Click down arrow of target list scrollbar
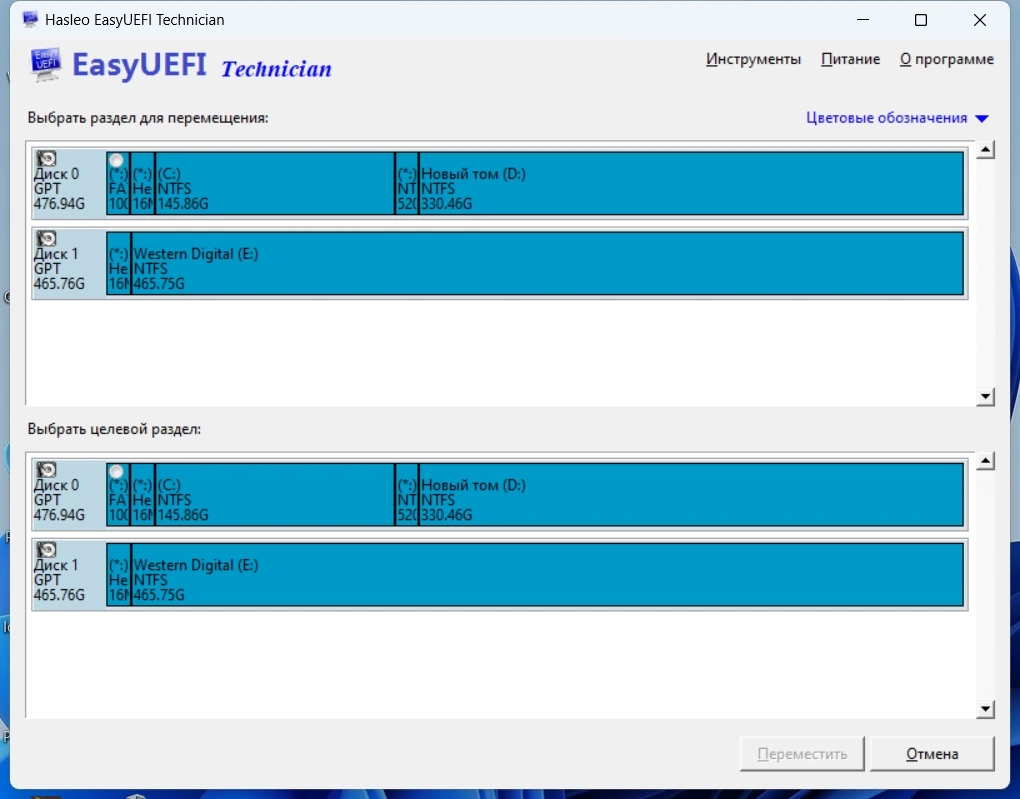1020x799 pixels. (x=986, y=709)
